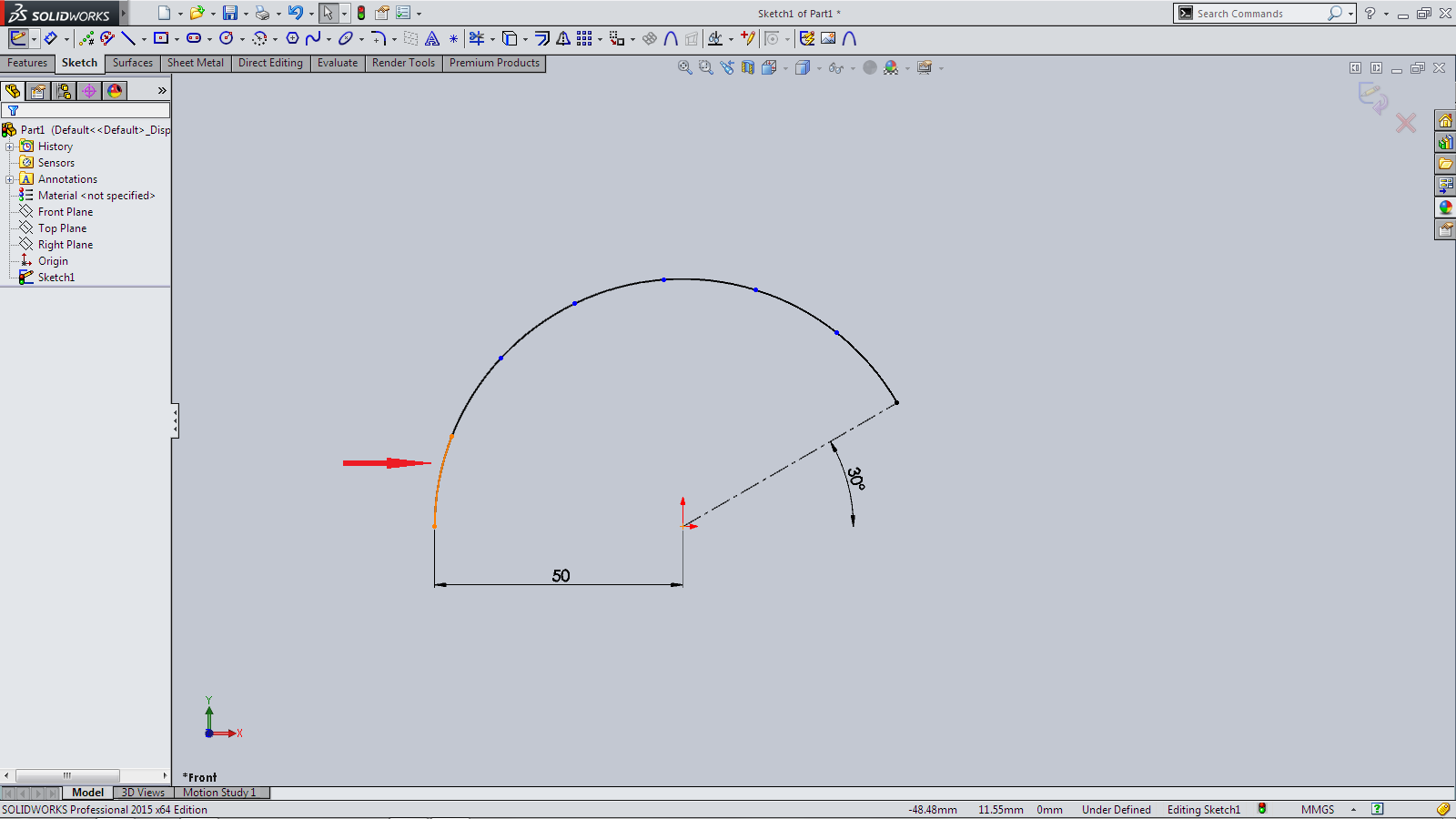Open the Section View tool

point(748,67)
